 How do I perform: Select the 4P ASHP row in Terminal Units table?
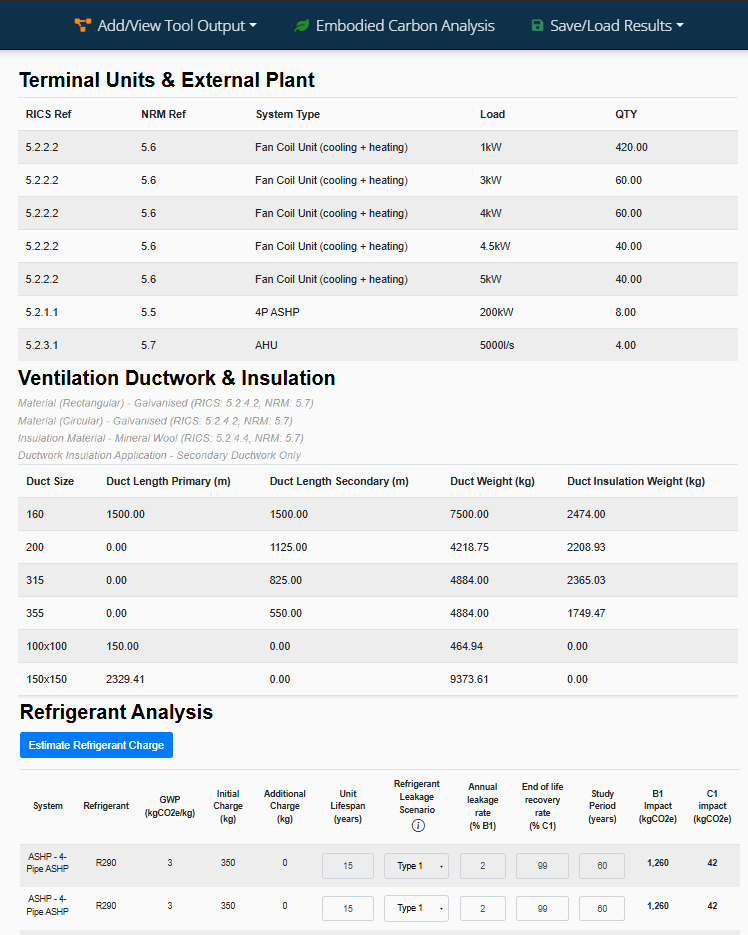(374, 312)
